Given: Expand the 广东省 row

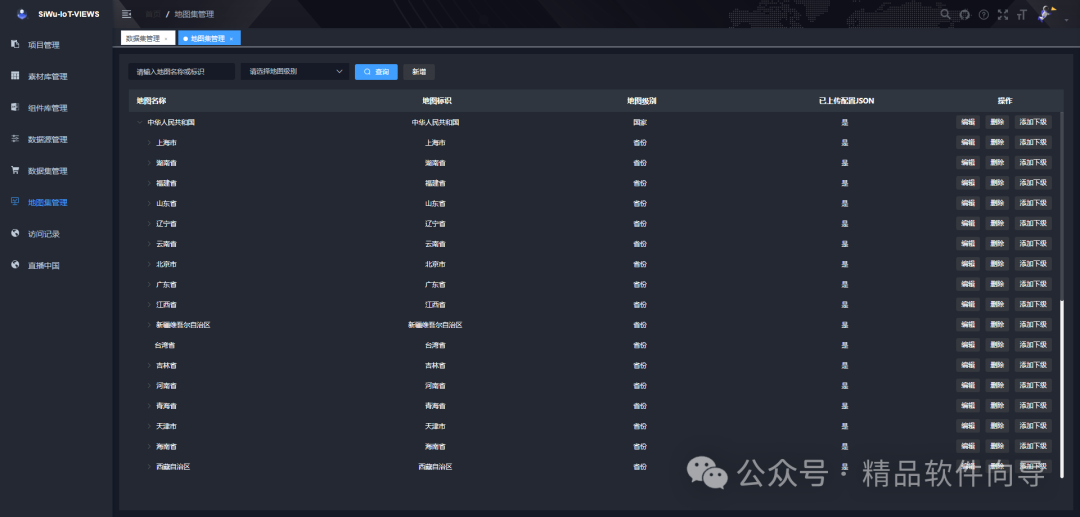Looking at the screenshot, I should click(149, 284).
